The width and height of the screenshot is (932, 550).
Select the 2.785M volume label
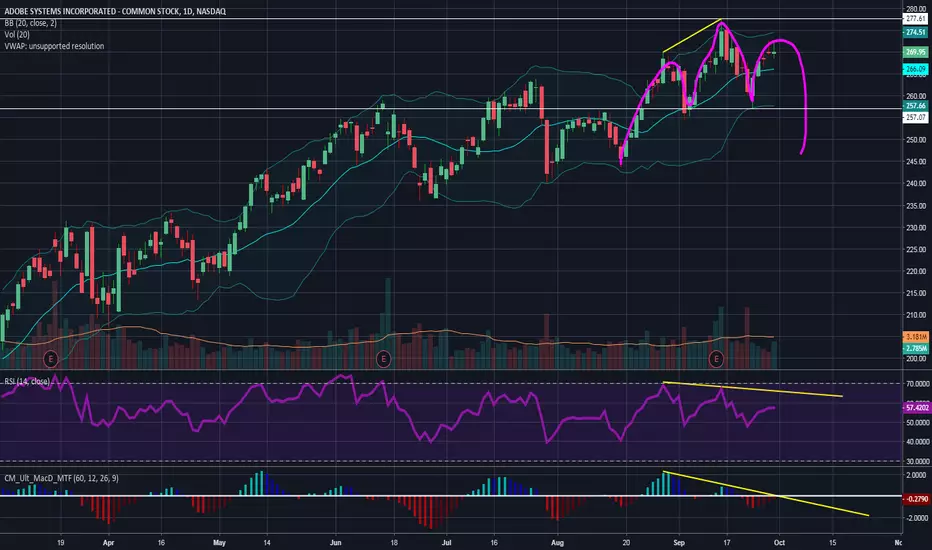pyautogui.click(x=915, y=348)
